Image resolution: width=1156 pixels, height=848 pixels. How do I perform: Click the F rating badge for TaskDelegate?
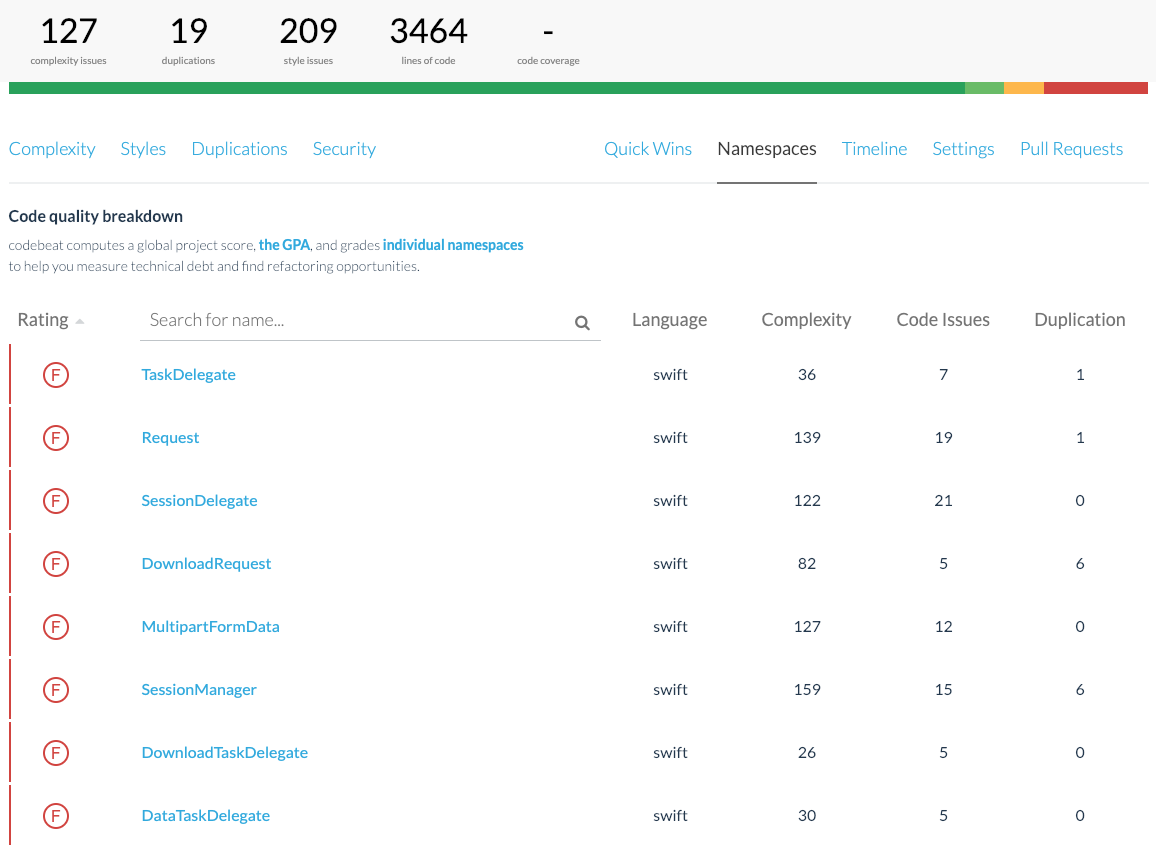56,375
